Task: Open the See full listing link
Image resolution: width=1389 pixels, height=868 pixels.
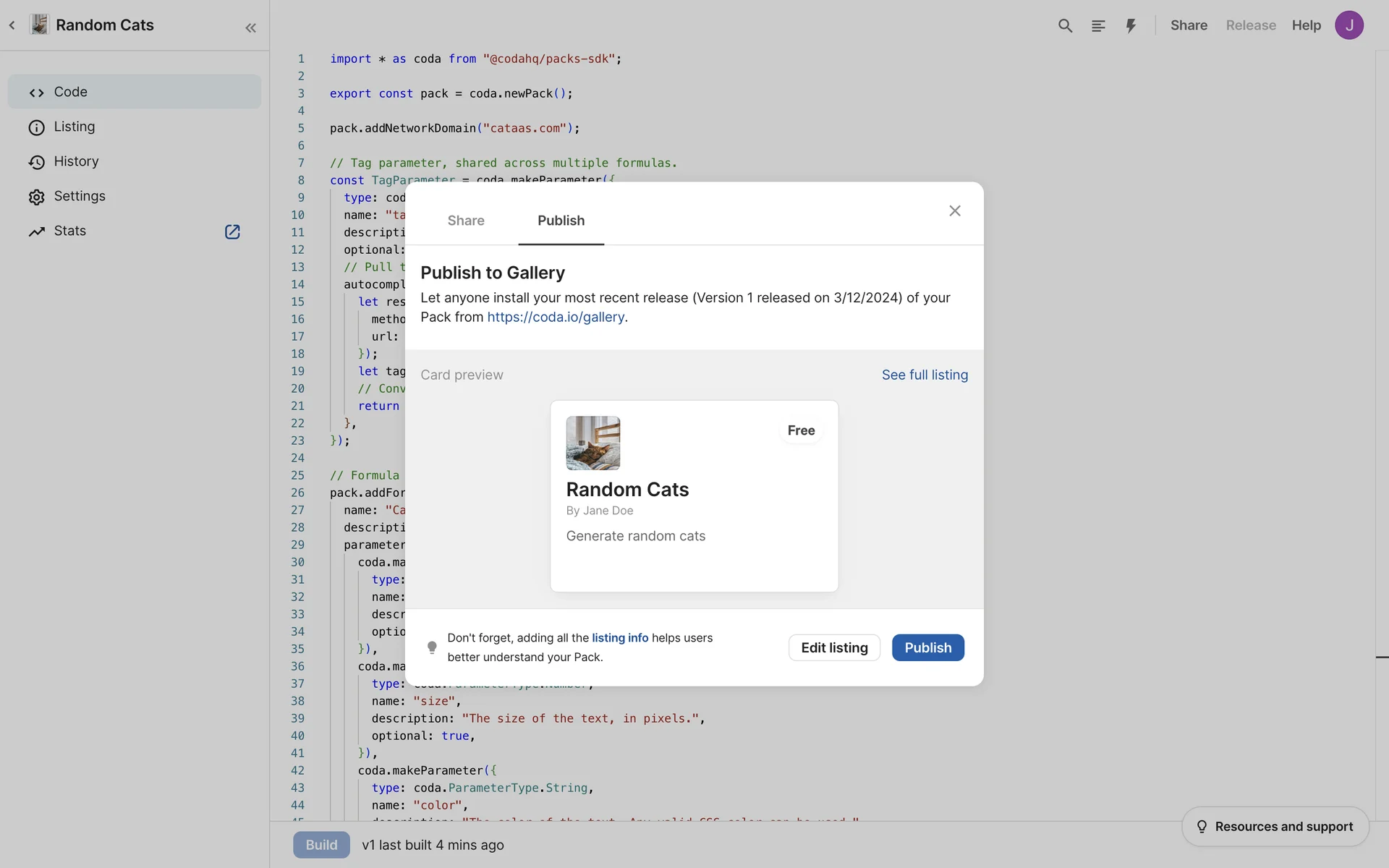Action: pyautogui.click(x=925, y=375)
